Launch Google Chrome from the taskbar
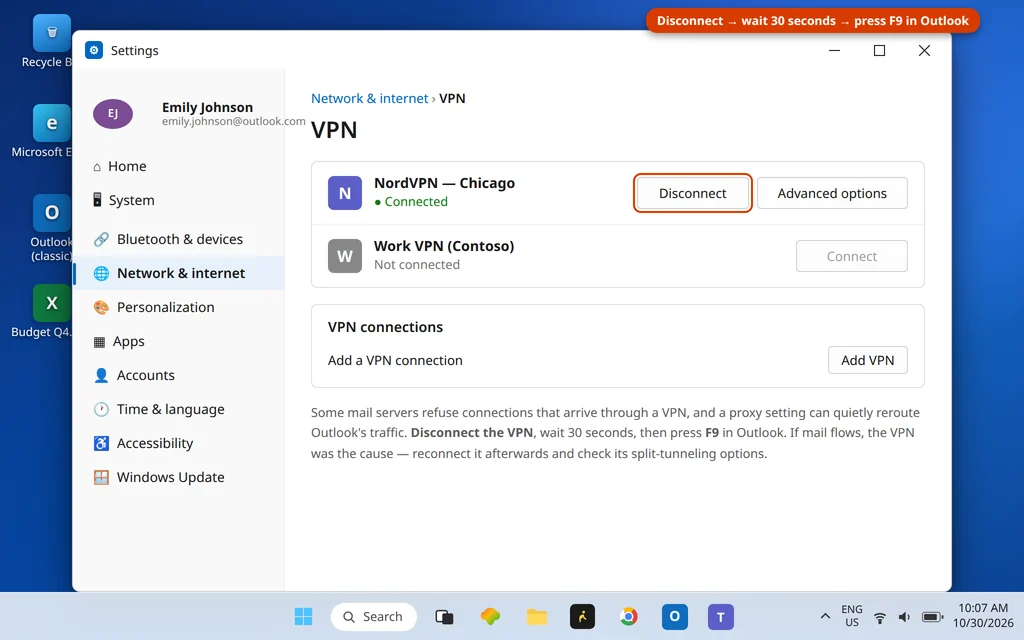The image size is (1024, 640). tap(628, 616)
